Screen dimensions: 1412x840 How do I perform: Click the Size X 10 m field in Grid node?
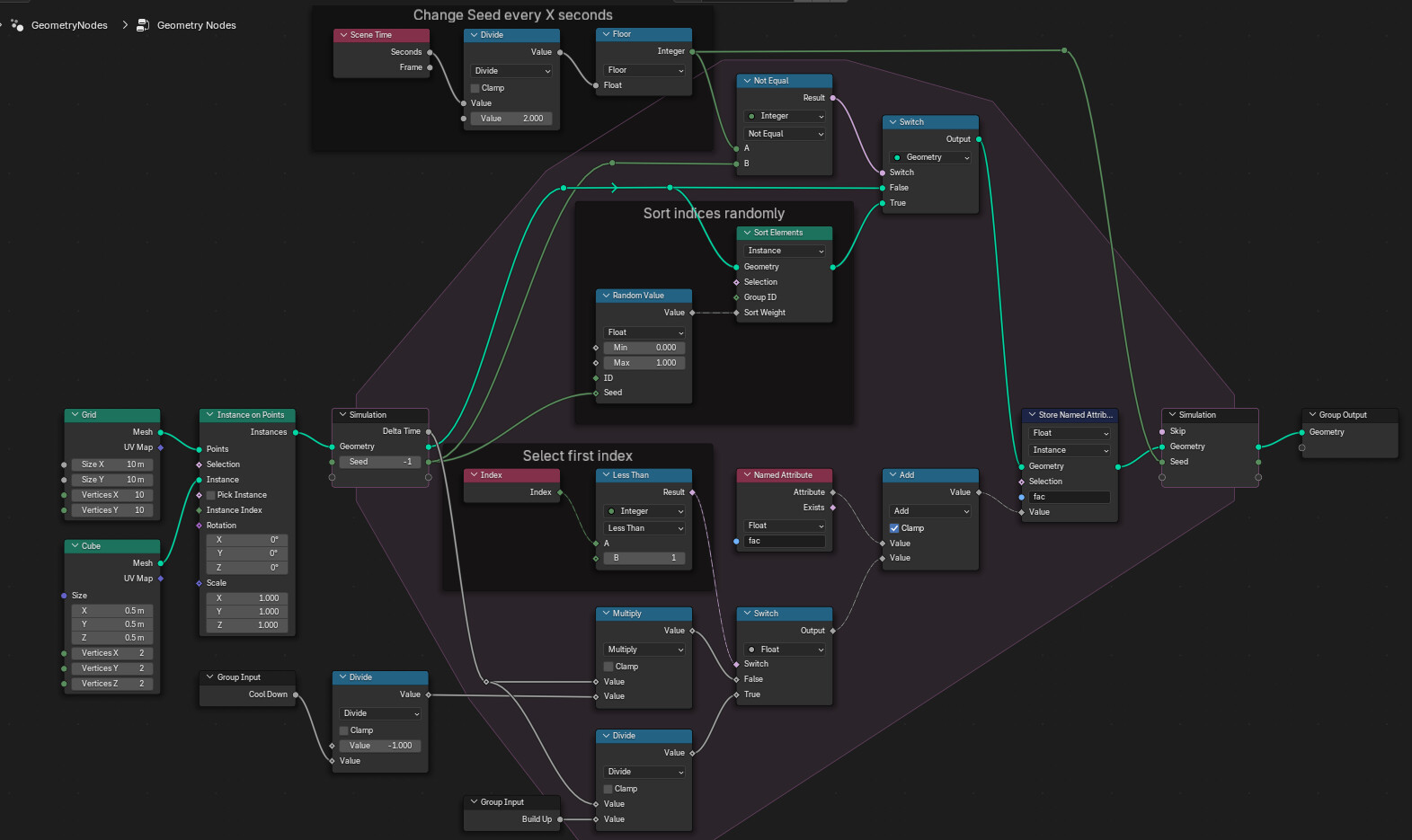pos(112,464)
